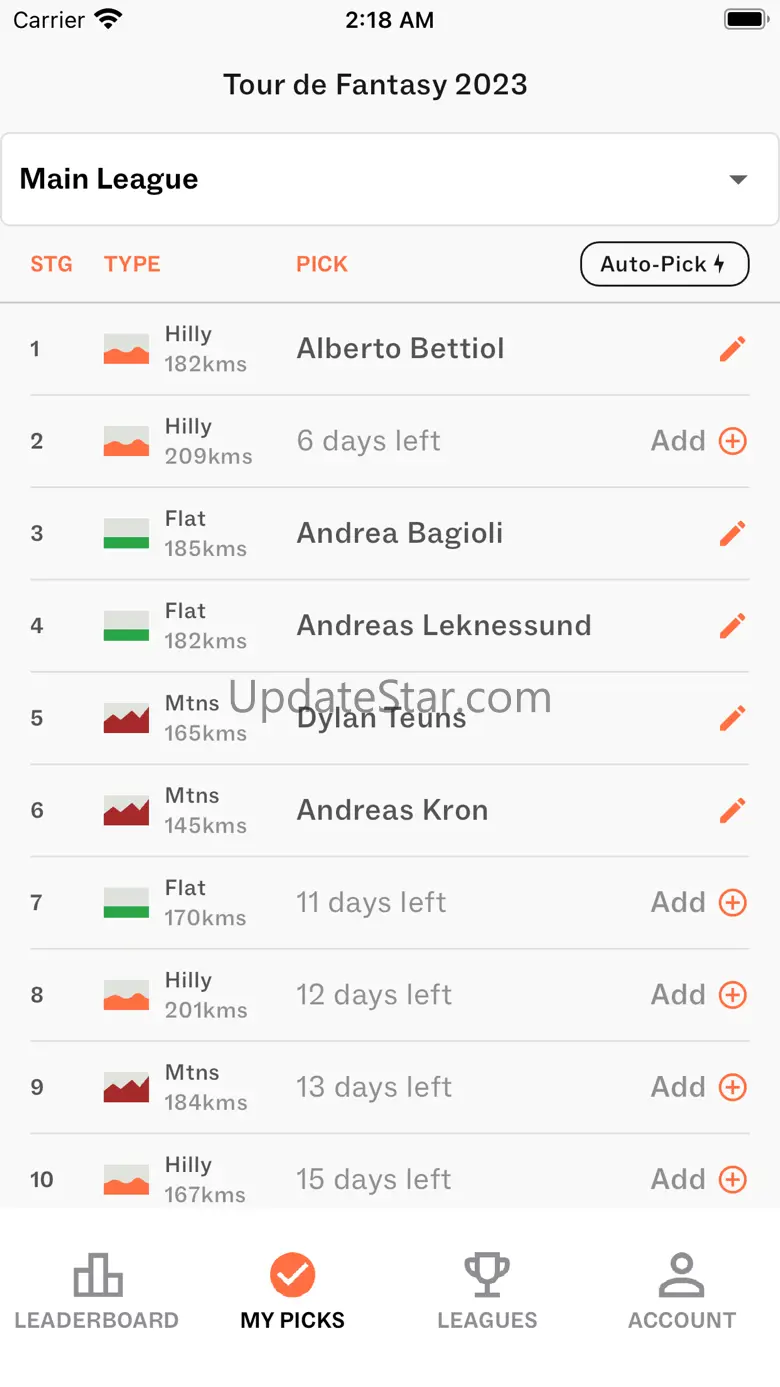780x1387 pixels.
Task: Click the dropdown arrow in league selector
Action: click(738, 180)
